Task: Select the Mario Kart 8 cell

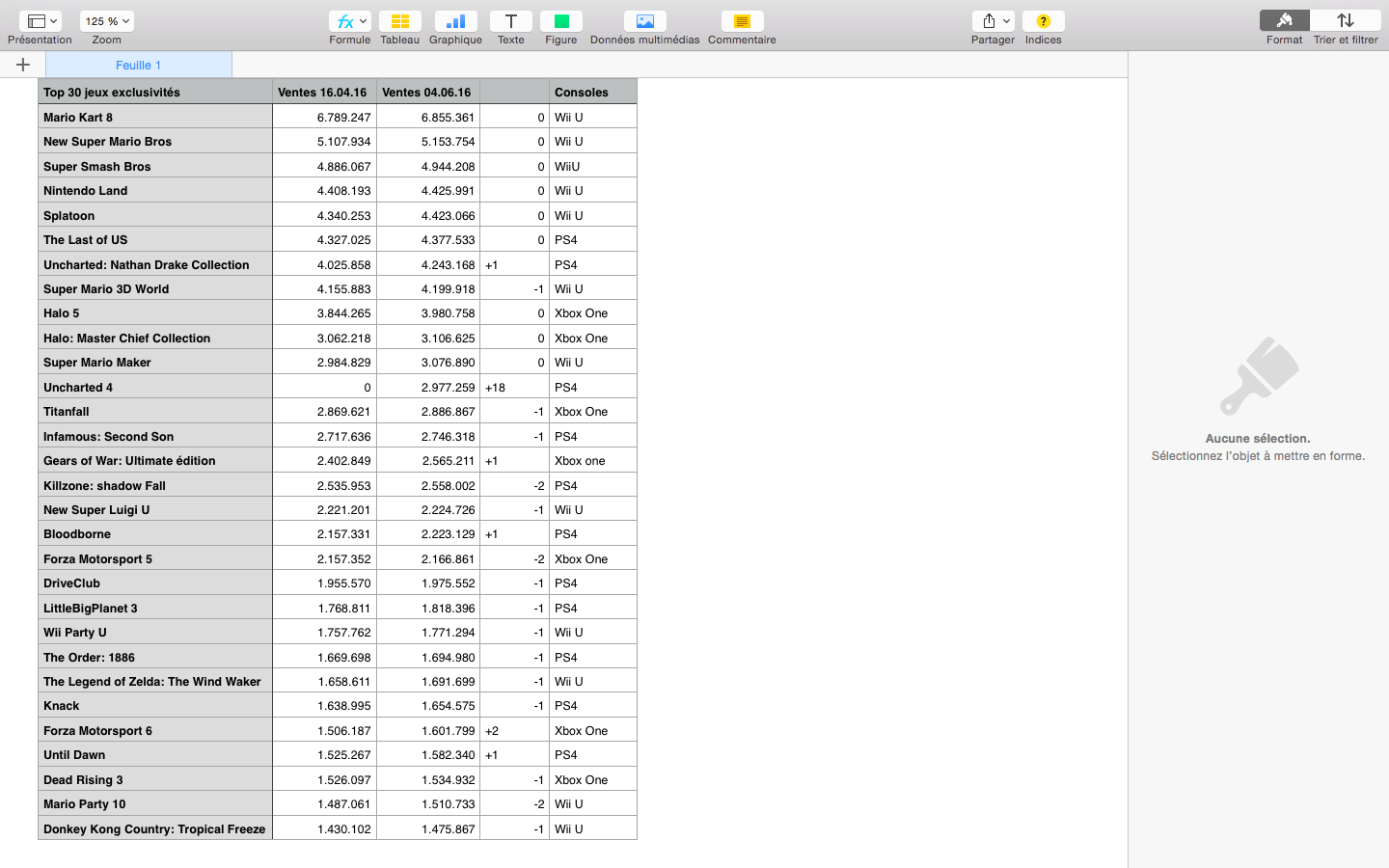Action: [x=155, y=117]
